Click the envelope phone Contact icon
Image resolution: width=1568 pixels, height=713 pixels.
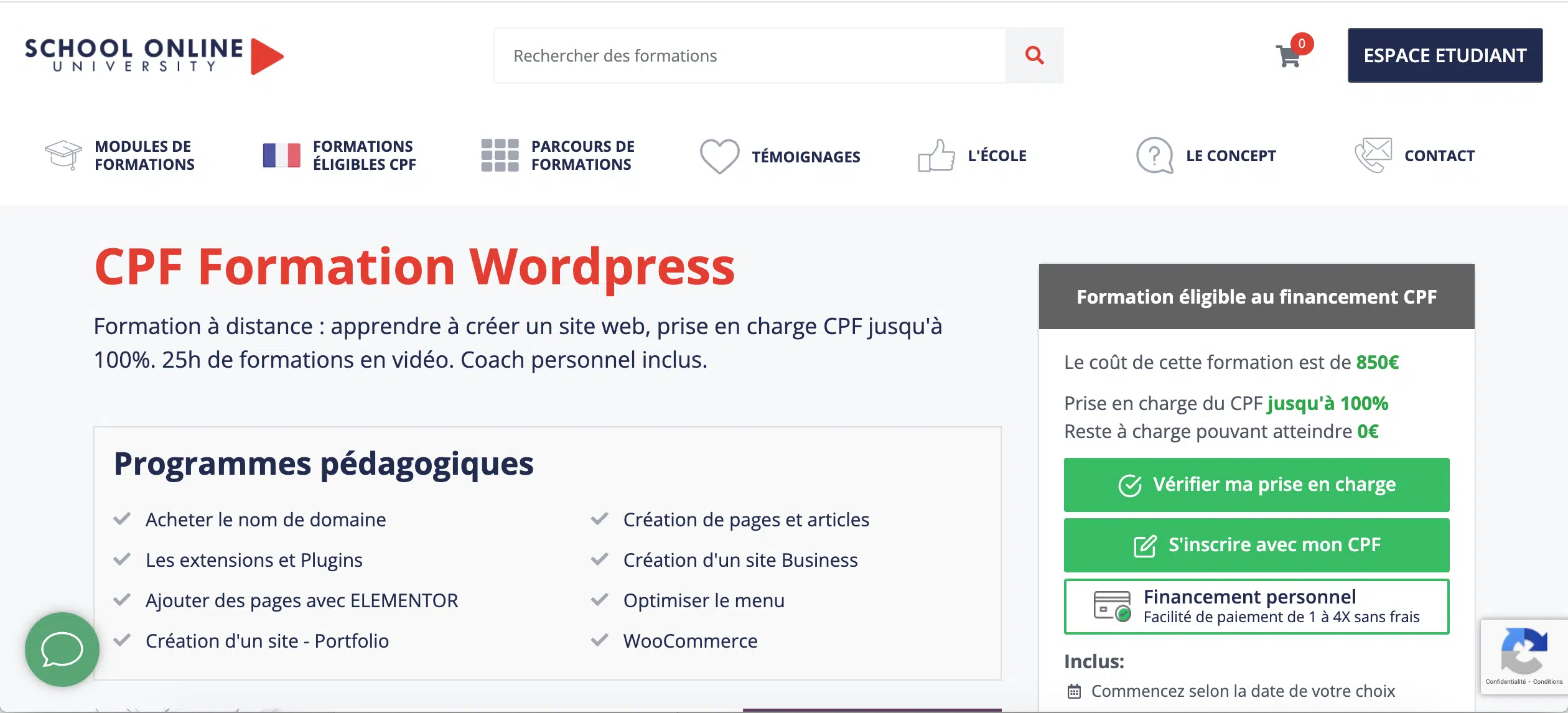click(1373, 155)
